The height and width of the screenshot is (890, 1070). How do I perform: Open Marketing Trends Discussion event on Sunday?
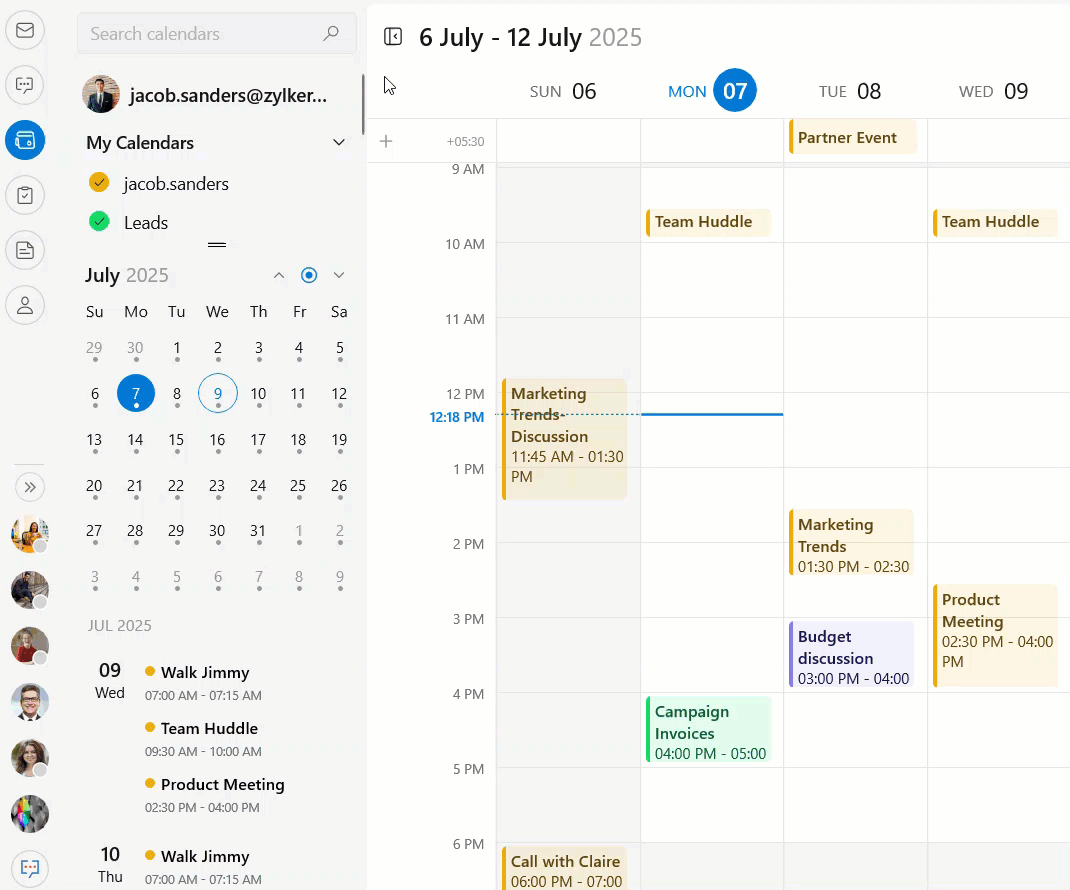[x=564, y=439]
